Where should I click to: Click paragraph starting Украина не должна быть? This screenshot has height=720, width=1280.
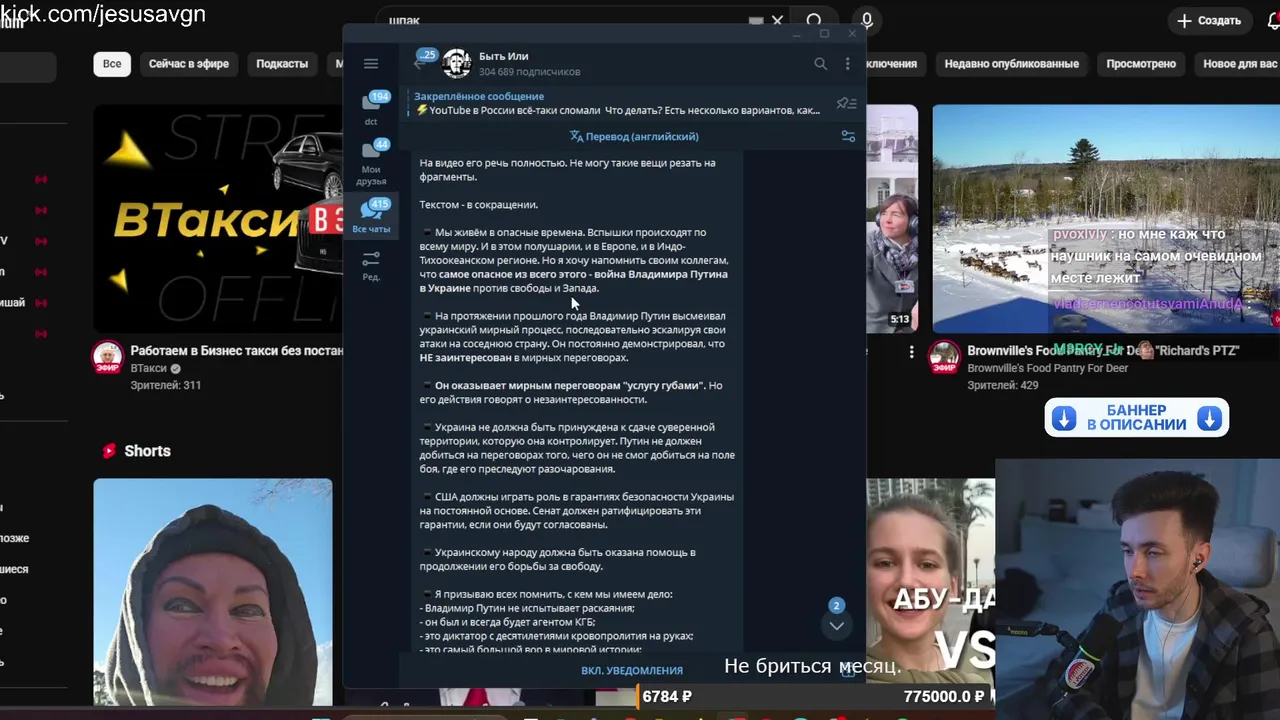[x=577, y=448]
